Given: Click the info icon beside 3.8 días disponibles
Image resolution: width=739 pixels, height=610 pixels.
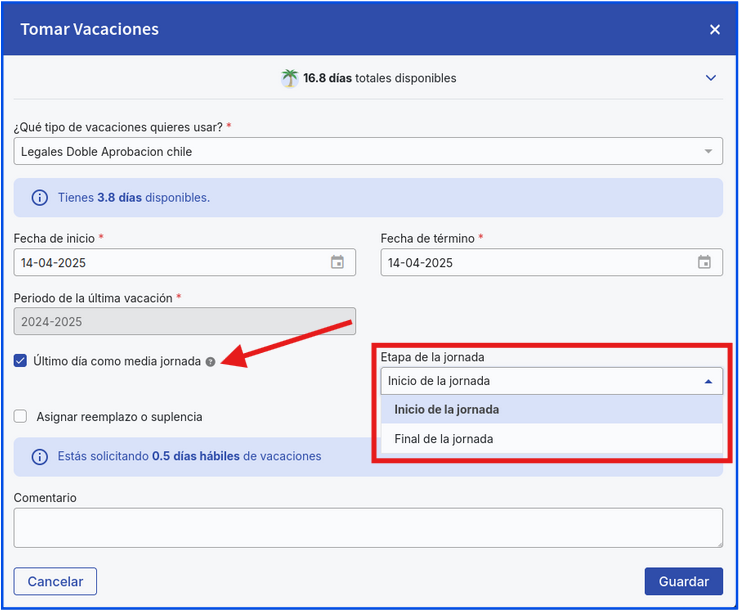Looking at the screenshot, I should tap(40, 198).
